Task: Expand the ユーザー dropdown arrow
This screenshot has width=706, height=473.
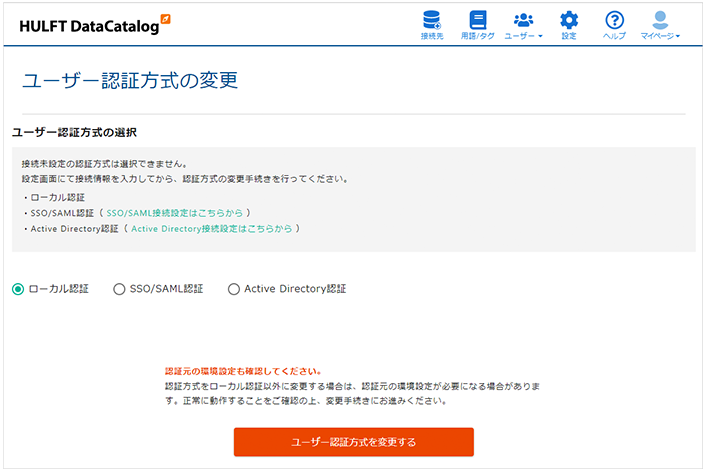Action: [x=541, y=36]
